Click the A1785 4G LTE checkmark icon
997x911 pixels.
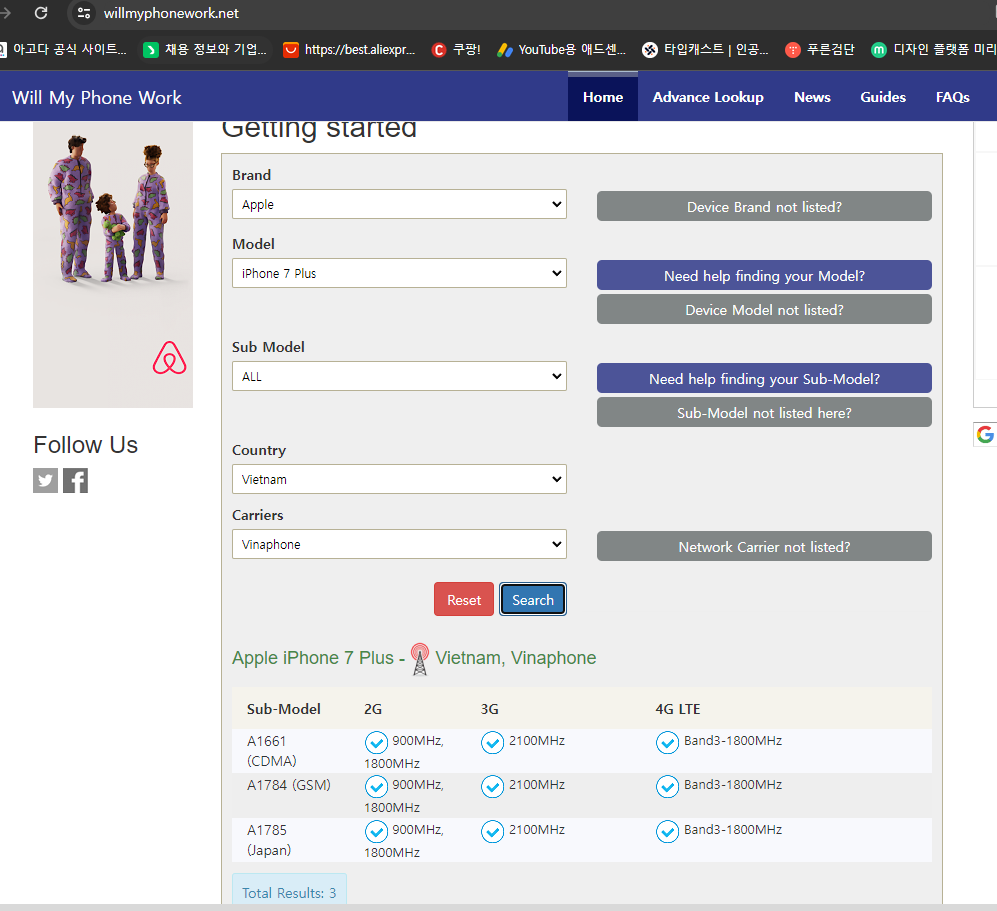pos(667,832)
